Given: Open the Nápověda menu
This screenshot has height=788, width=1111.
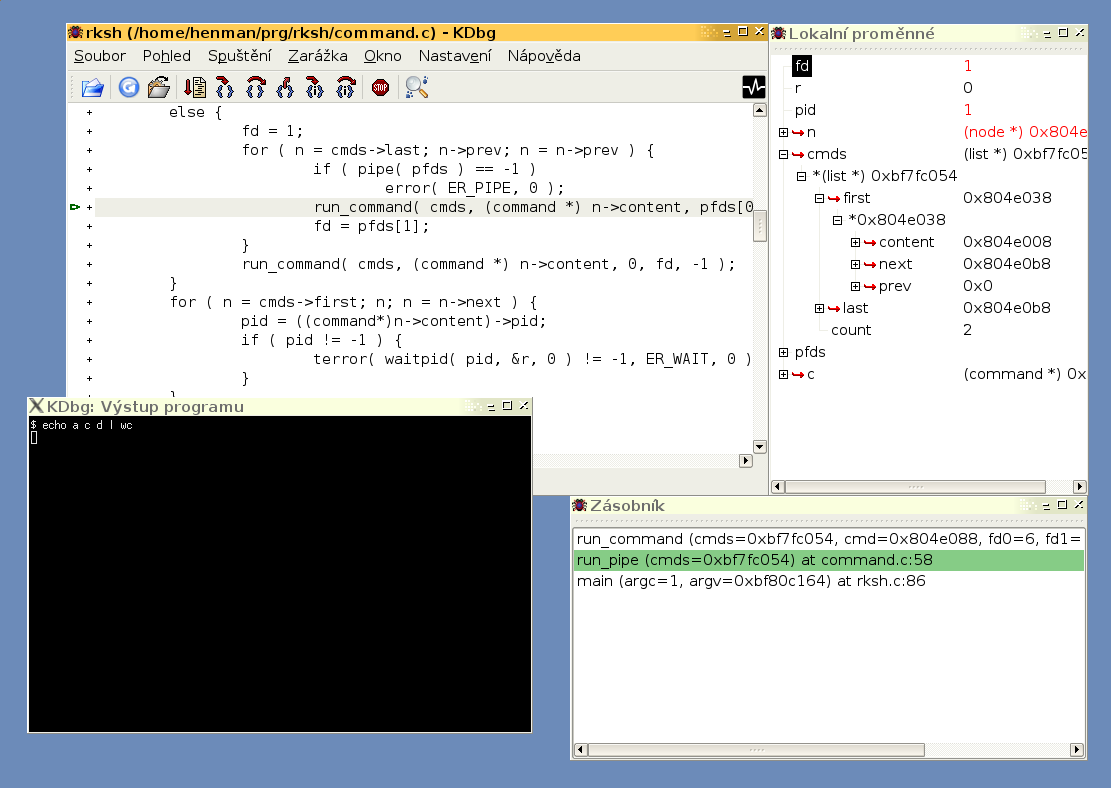Looking at the screenshot, I should (x=544, y=56).
